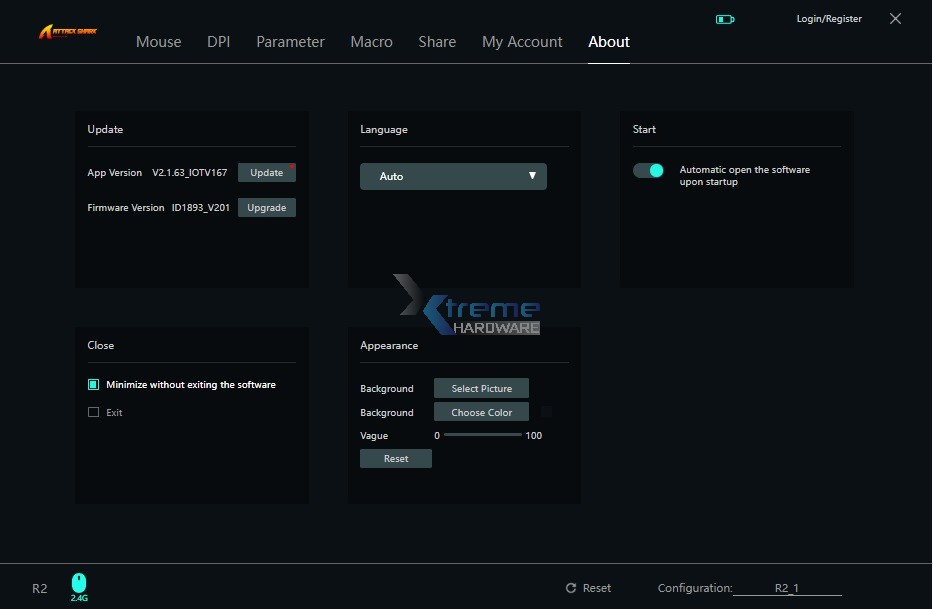The image size is (933, 609).
Task: Click the circular reset arrow icon
Action: tap(570, 588)
